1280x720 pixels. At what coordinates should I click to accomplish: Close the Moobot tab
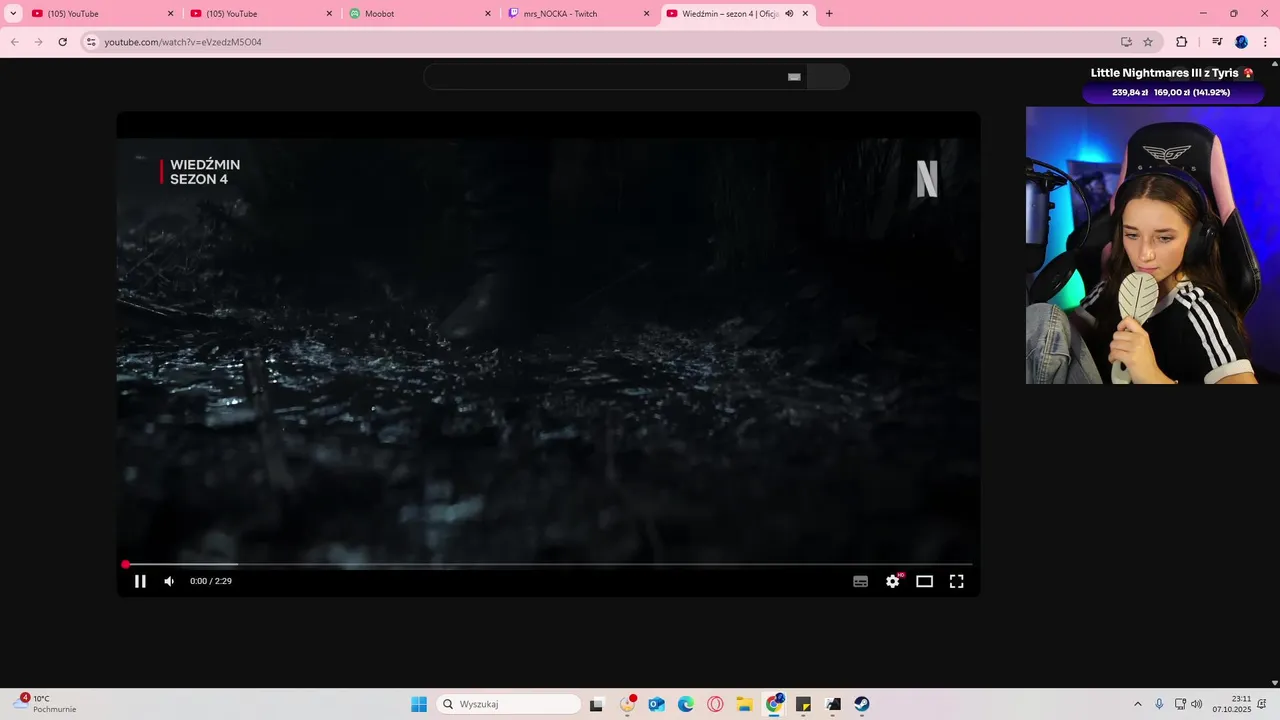pos(488,14)
